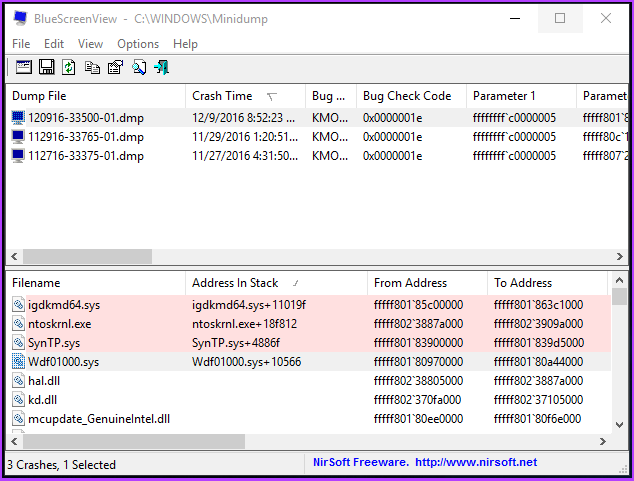Minimize the BlueScreenView window
This screenshot has height=481, width=634.
(515, 19)
